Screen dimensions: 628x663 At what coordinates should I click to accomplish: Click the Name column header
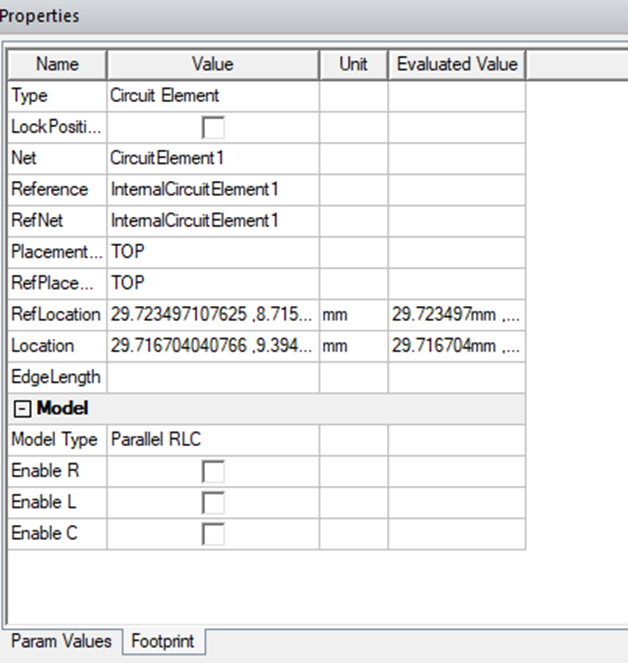[x=57, y=64]
